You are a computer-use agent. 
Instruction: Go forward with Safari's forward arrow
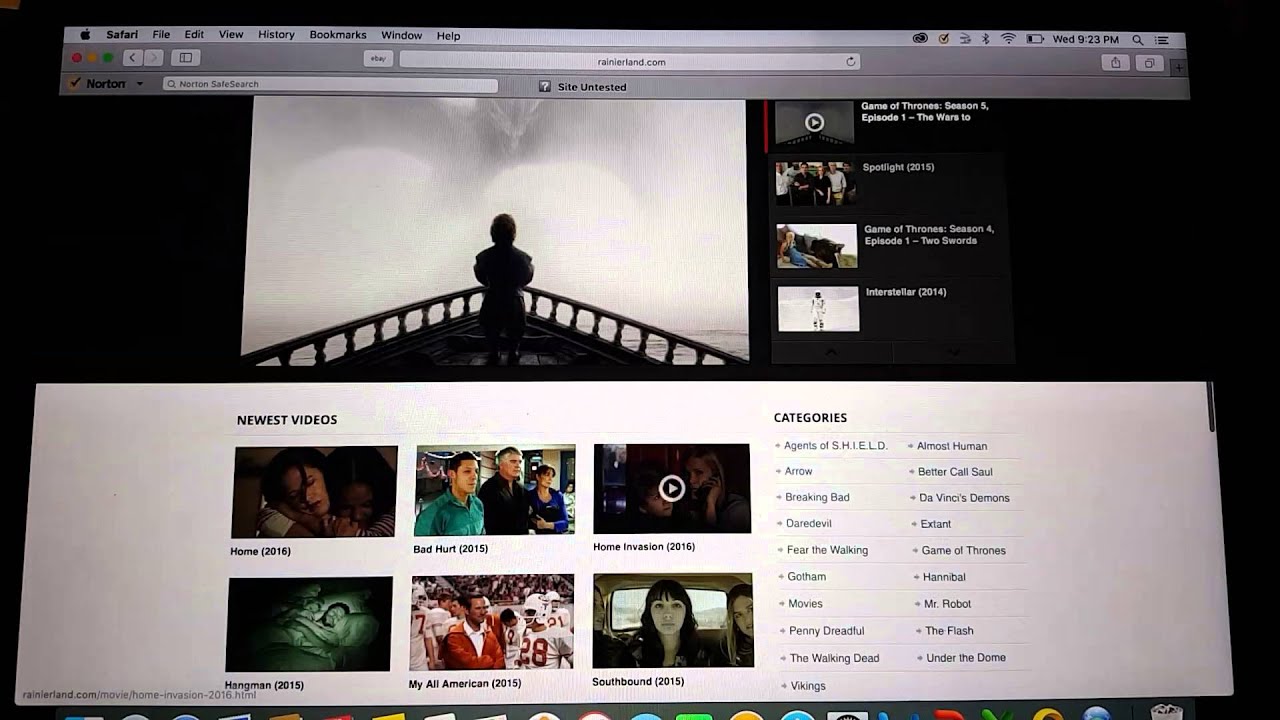pyautogui.click(x=152, y=58)
